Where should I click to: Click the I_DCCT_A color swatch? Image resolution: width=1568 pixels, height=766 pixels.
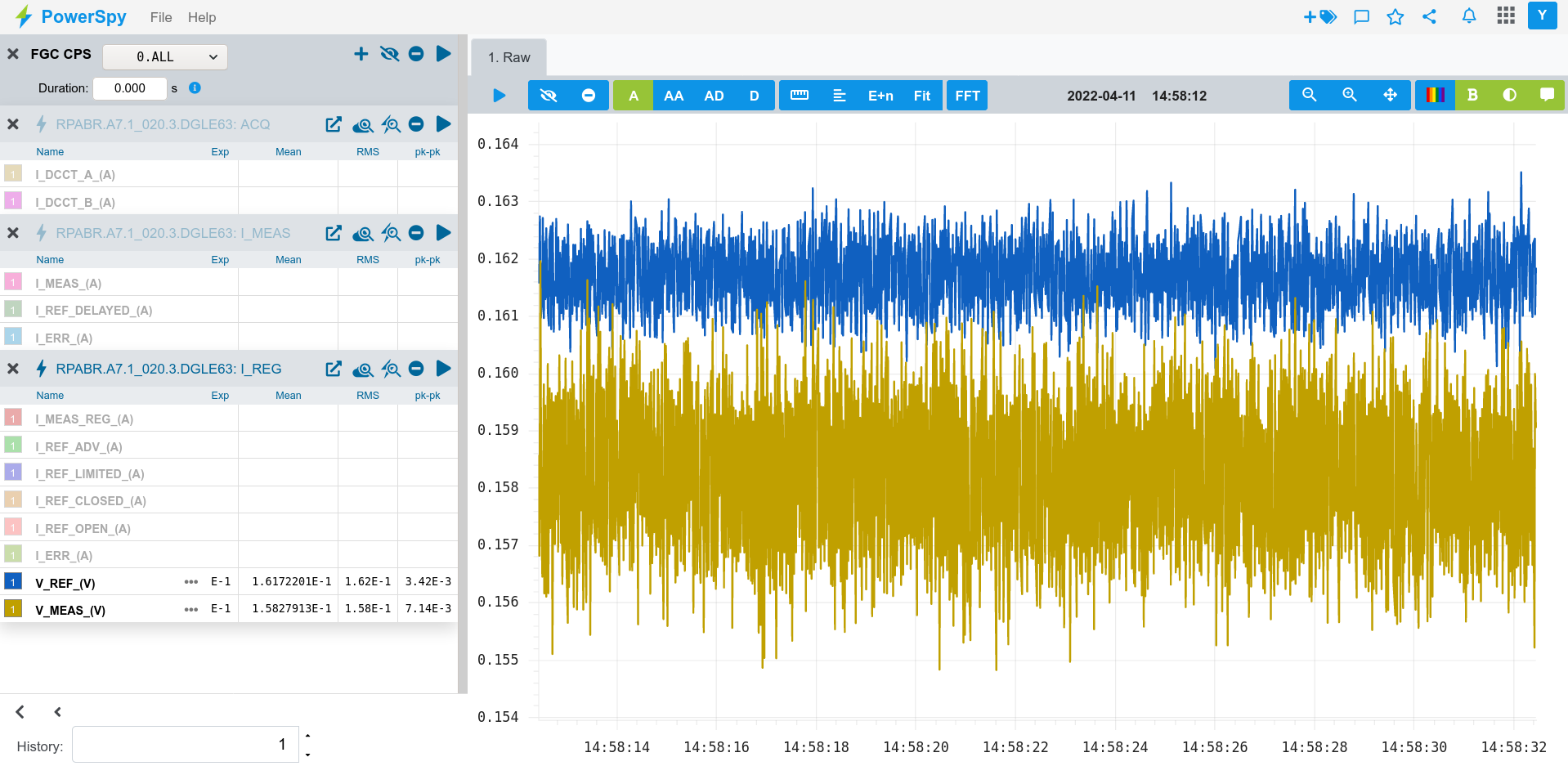[x=13, y=173]
